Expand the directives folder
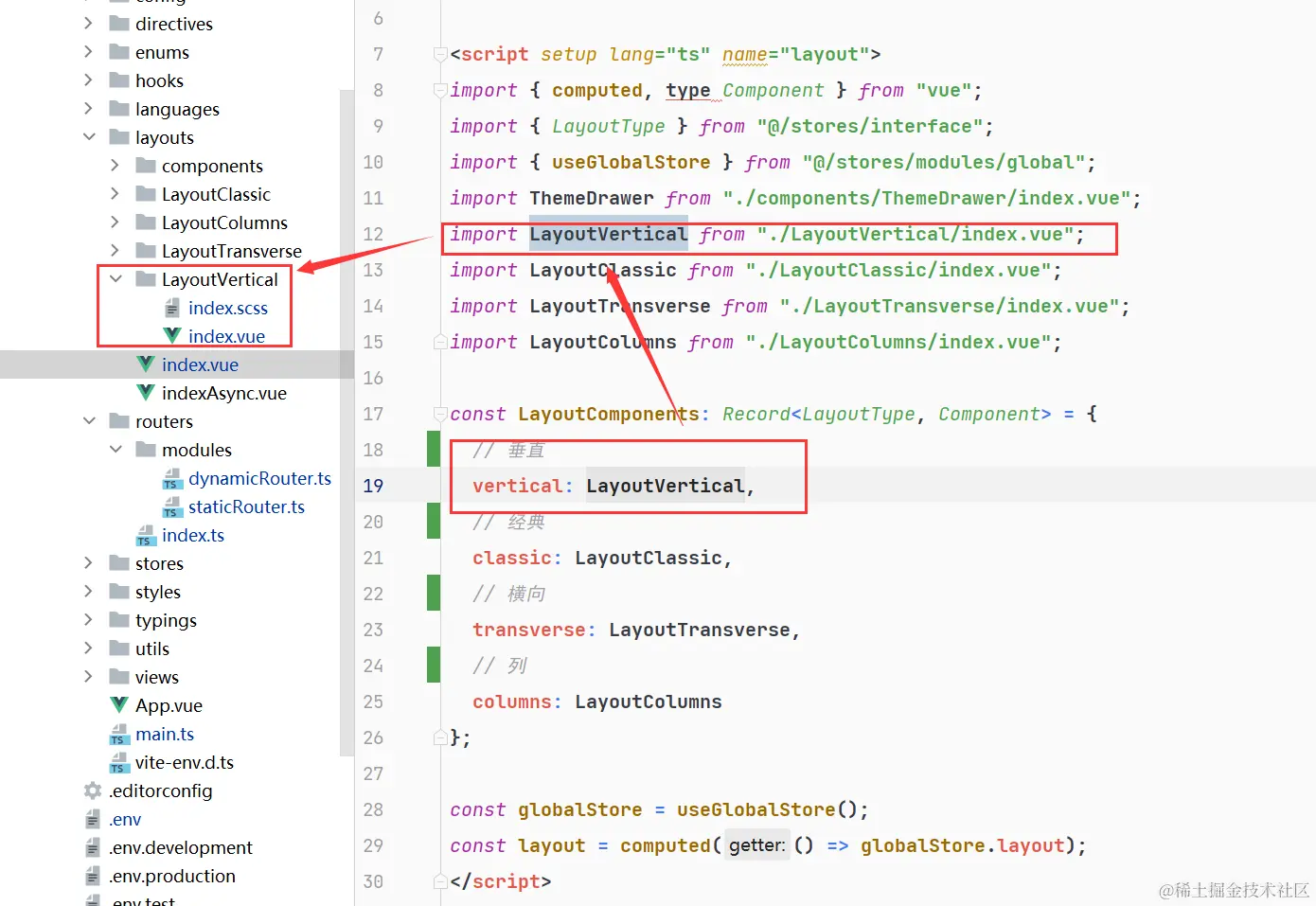1316x906 pixels. pos(88,23)
